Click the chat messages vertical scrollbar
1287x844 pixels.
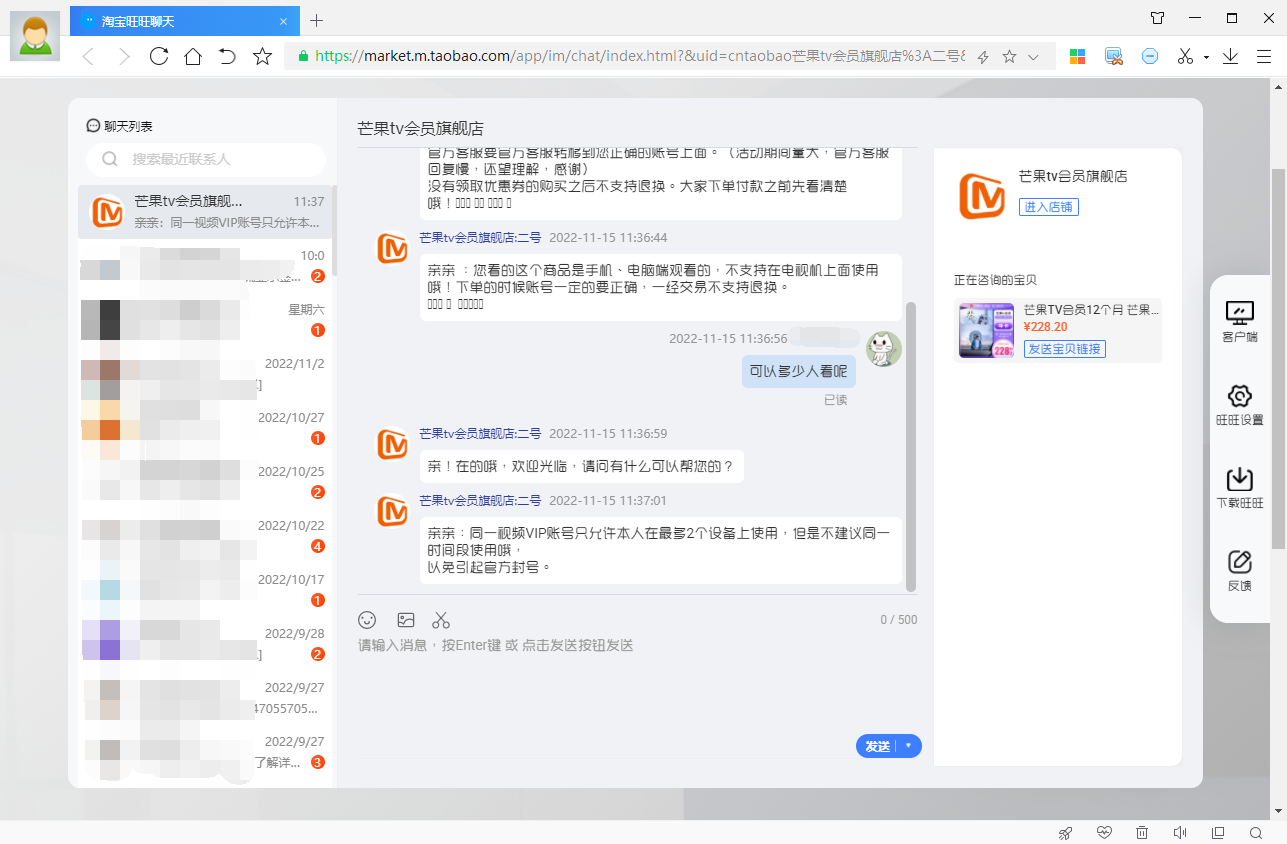[x=910, y=445]
